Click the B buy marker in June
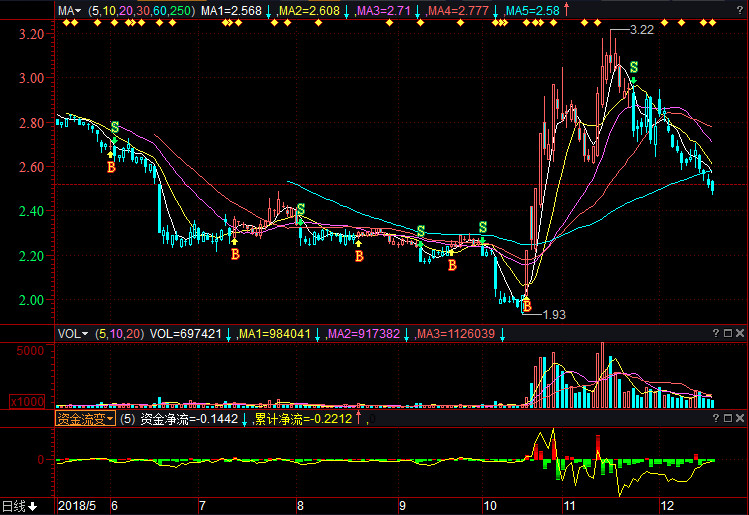 tap(111, 167)
